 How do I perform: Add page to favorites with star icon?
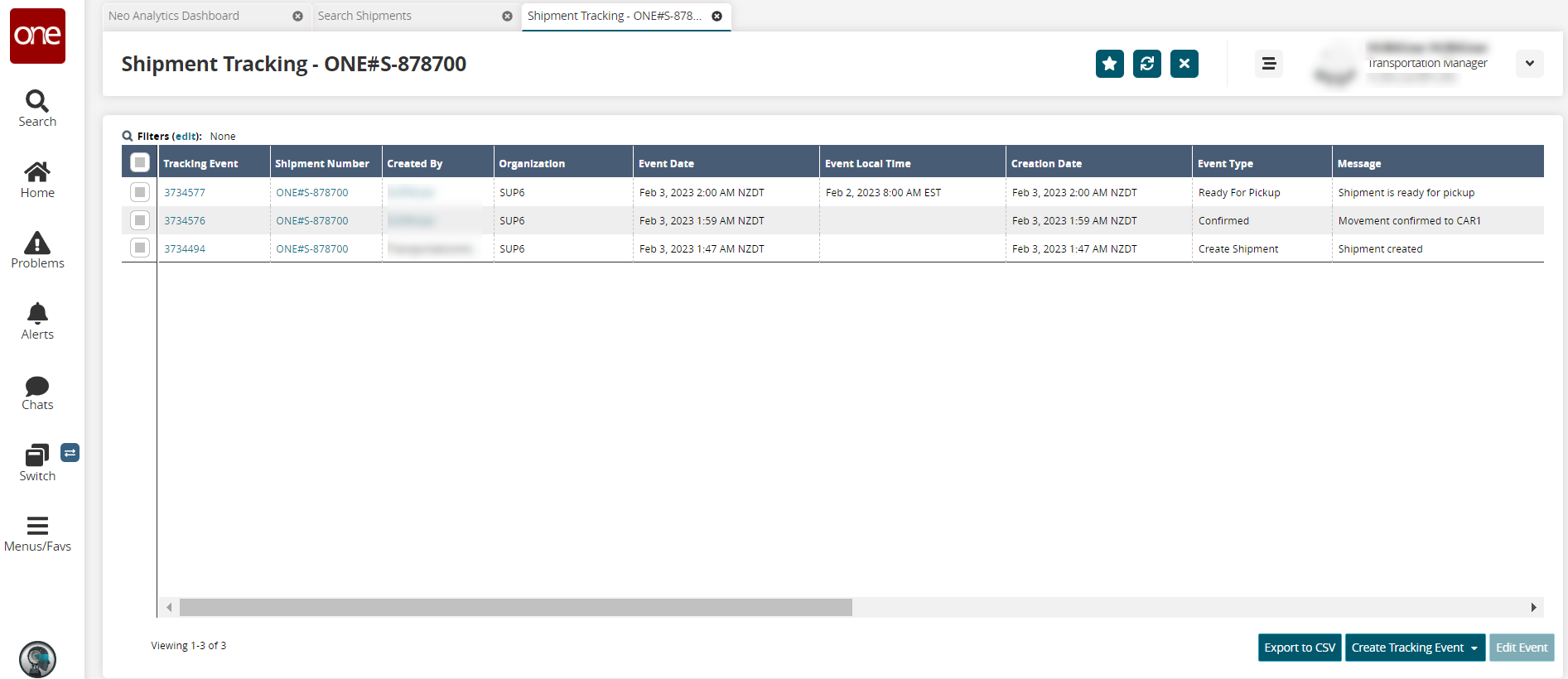1110,64
